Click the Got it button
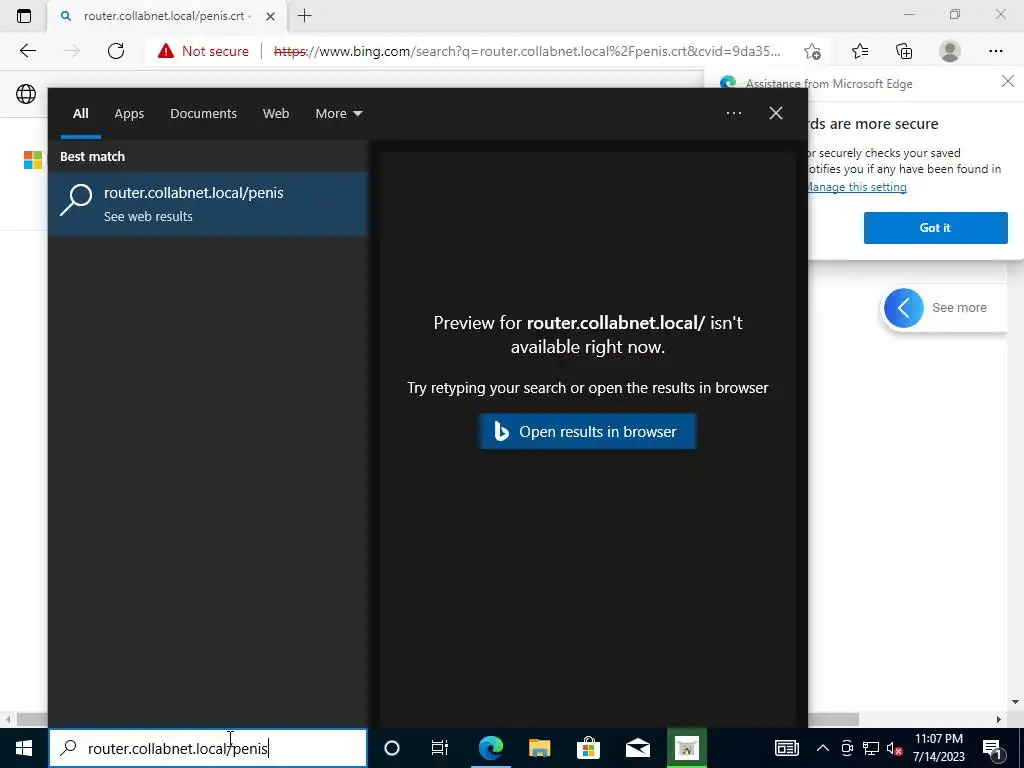This screenshot has height=768, width=1024. pos(935,228)
